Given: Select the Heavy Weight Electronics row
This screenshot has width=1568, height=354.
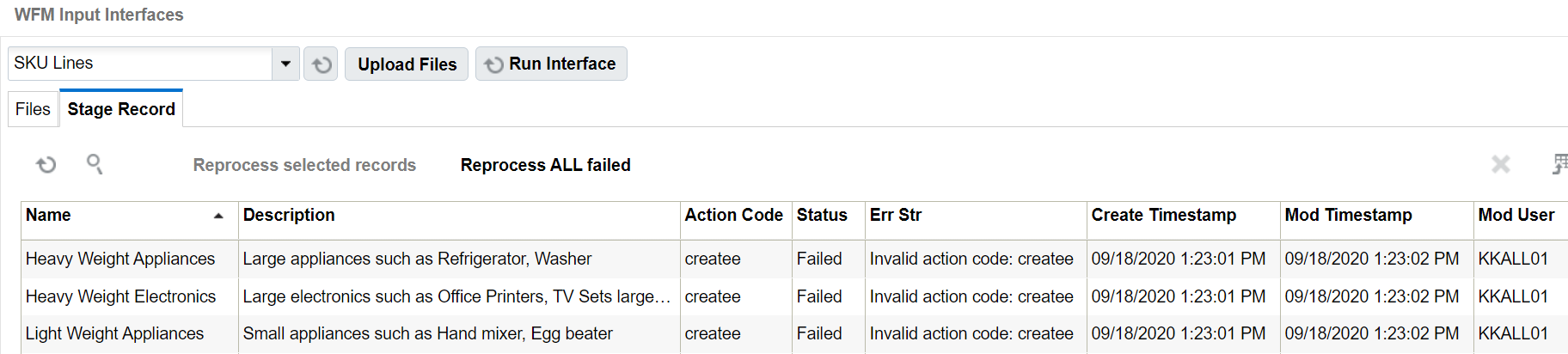Looking at the screenshot, I should pyautogui.click(x=794, y=296).
